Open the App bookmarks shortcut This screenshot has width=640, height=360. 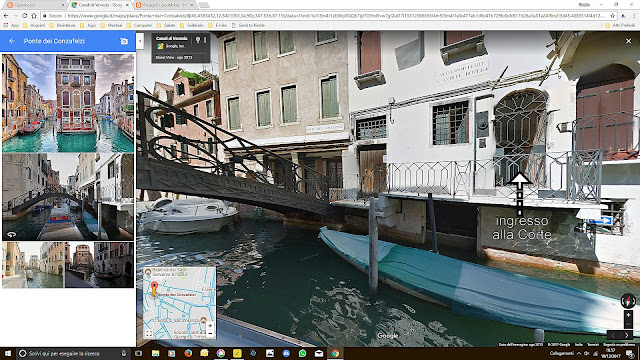coord(11,25)
